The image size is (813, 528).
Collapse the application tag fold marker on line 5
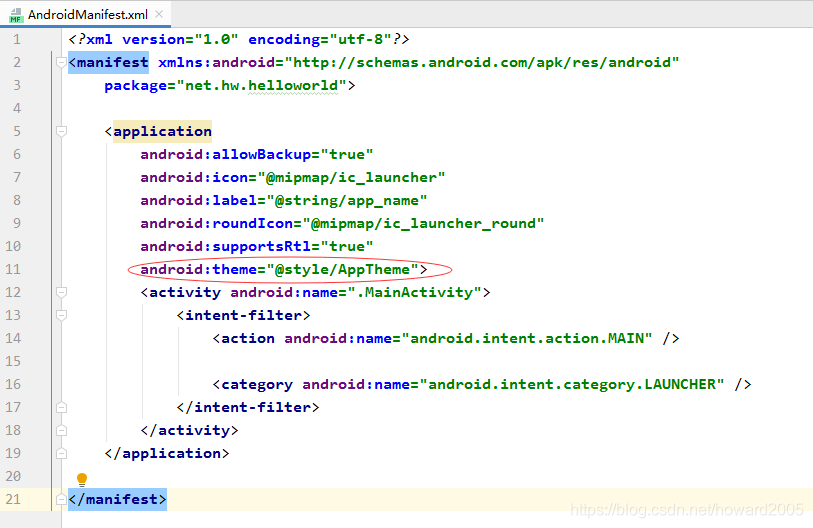61,131
